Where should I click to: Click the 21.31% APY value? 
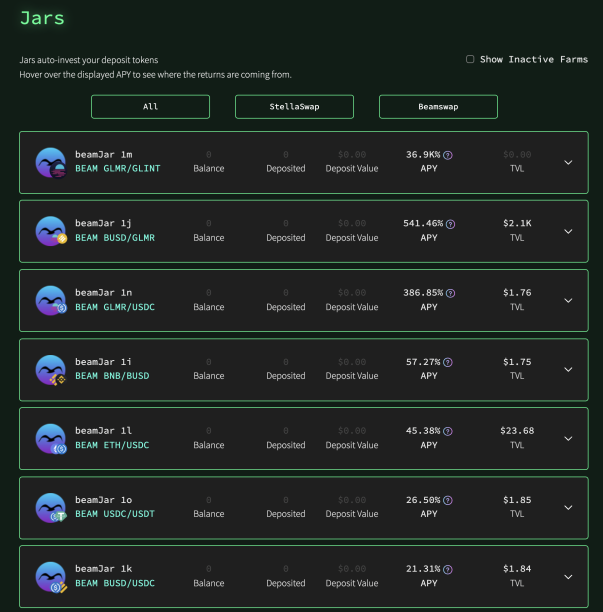point(423,569)
